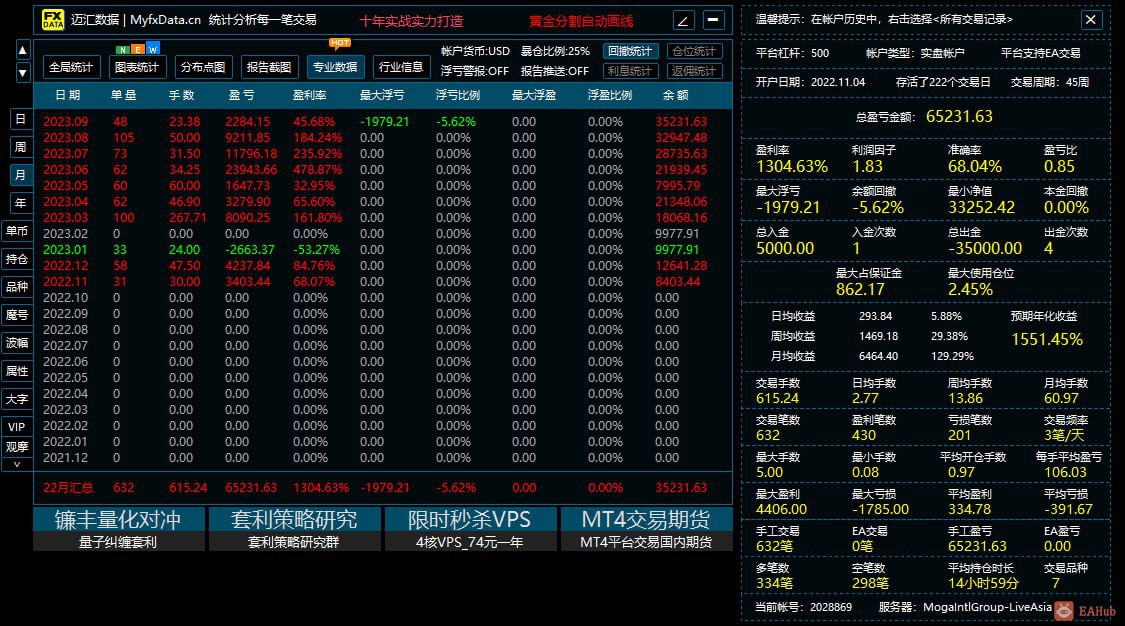Viewport: 1125px width, 626px height.
Task: Select the 日 (day) sidebar icon
Action: tap(20, 119)
